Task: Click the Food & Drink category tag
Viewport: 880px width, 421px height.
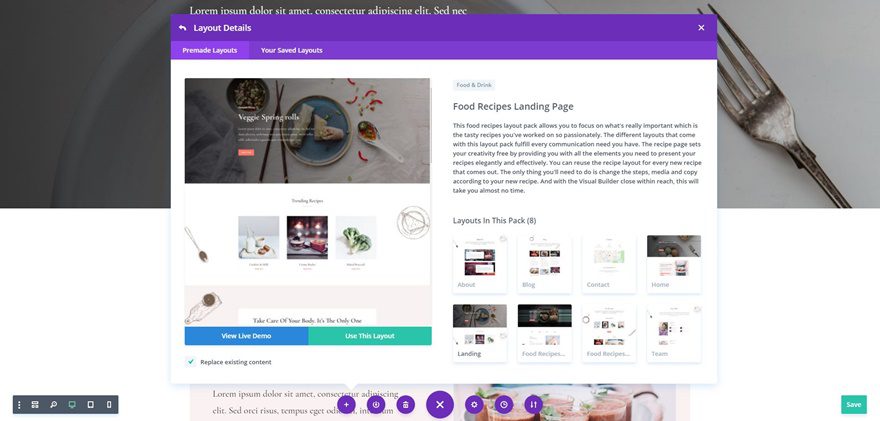Action: pyautogui.click(x=474, y=85)
